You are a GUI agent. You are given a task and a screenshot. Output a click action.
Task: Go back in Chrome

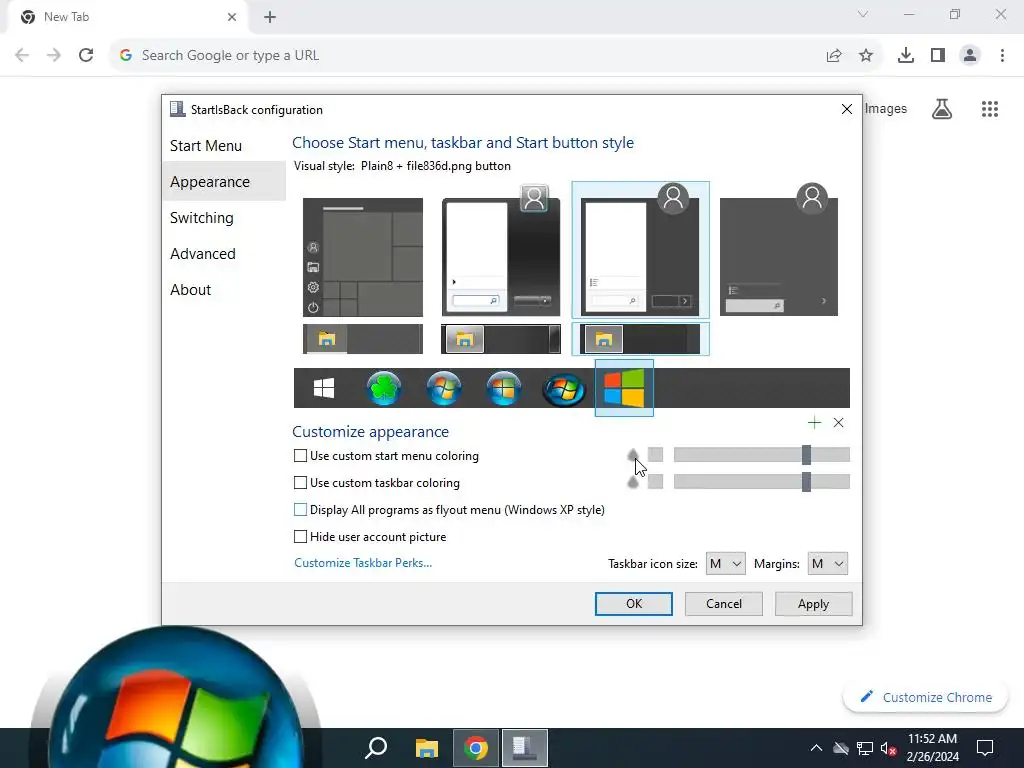pyautogui.click(x=22, y=55)
